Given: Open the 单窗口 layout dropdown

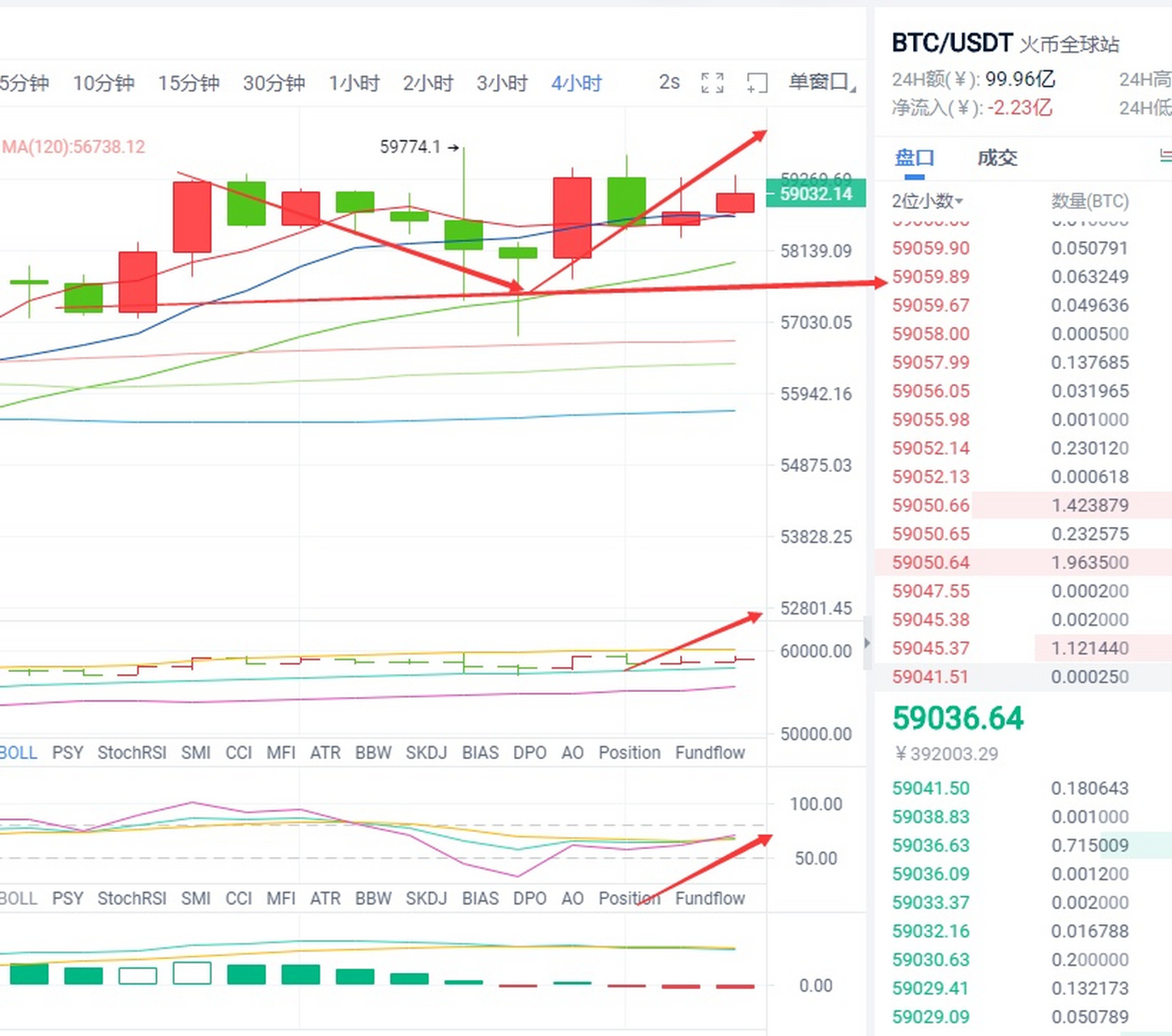Looking at the screenshot, I should click(822, 83).
